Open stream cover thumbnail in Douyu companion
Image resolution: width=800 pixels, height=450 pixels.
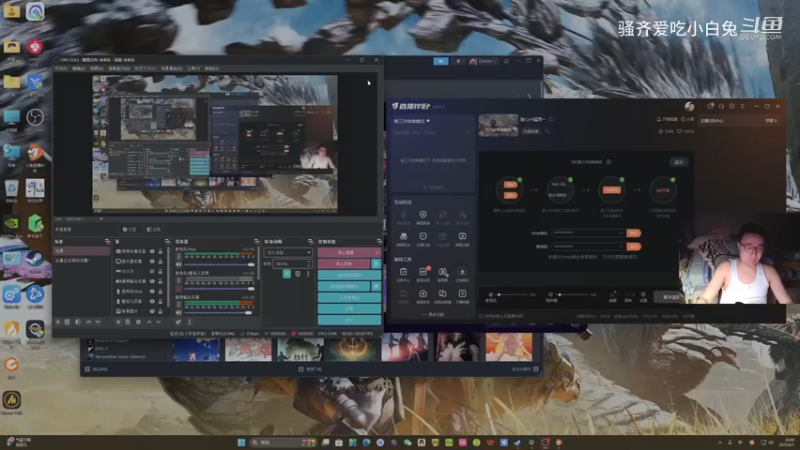pos(498,126)
